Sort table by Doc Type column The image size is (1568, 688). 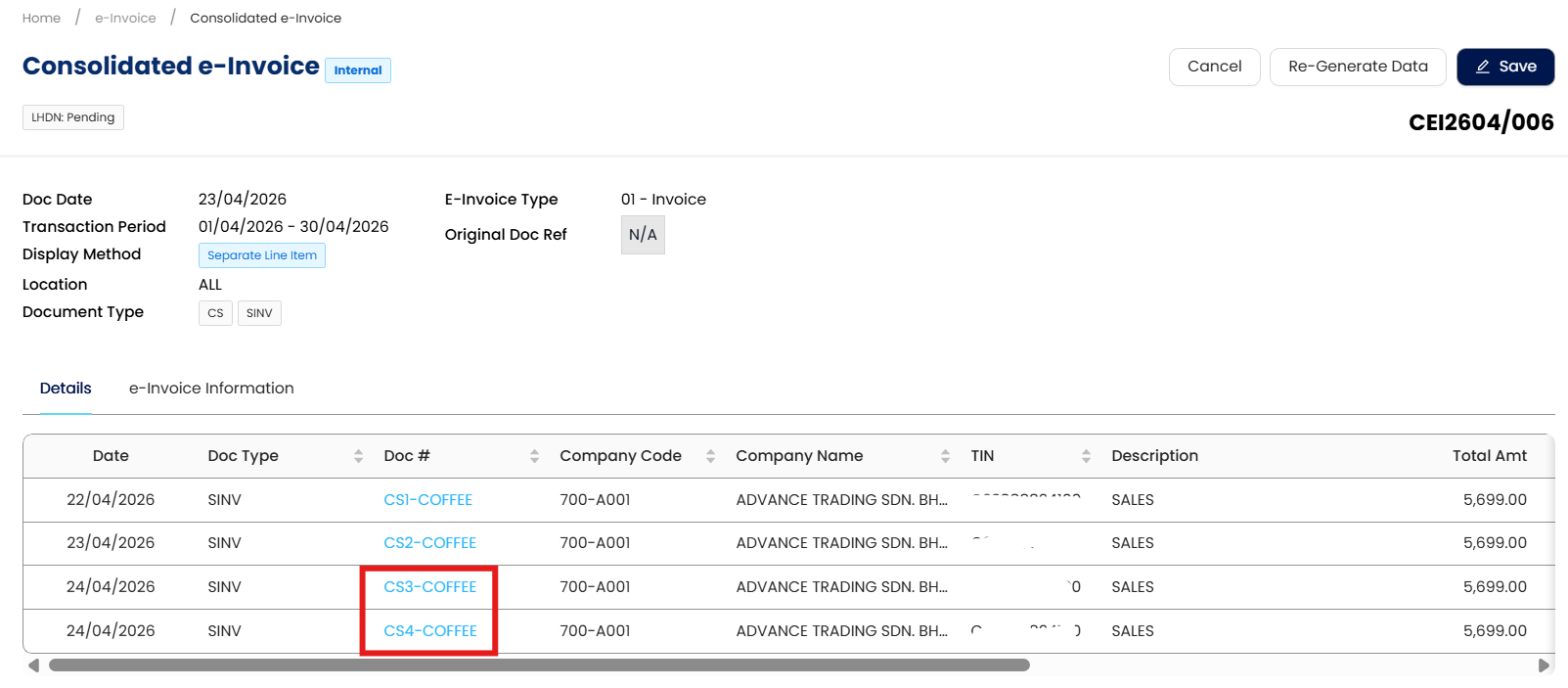point(358,456)
